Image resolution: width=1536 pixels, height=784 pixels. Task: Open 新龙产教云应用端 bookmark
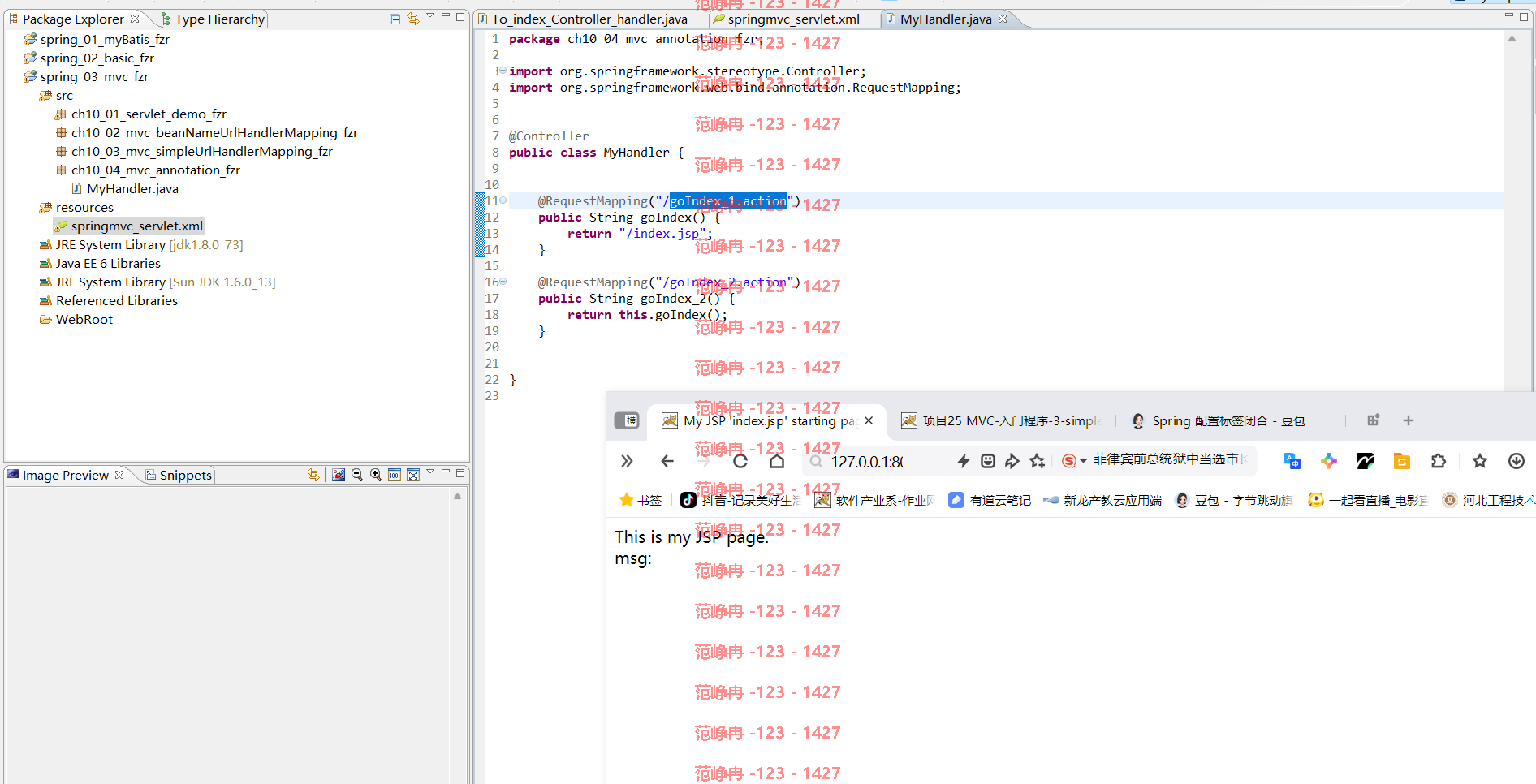coord(1102,500)
